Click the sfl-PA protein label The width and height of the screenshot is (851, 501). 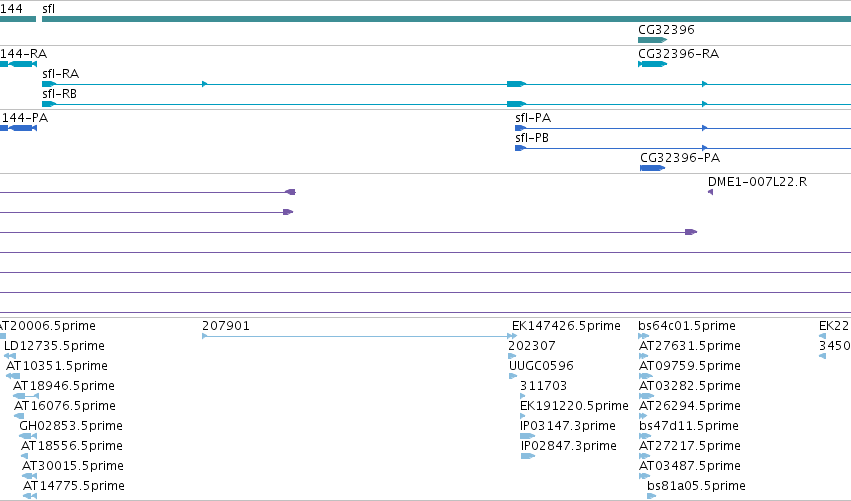click(x=533, y=118)
